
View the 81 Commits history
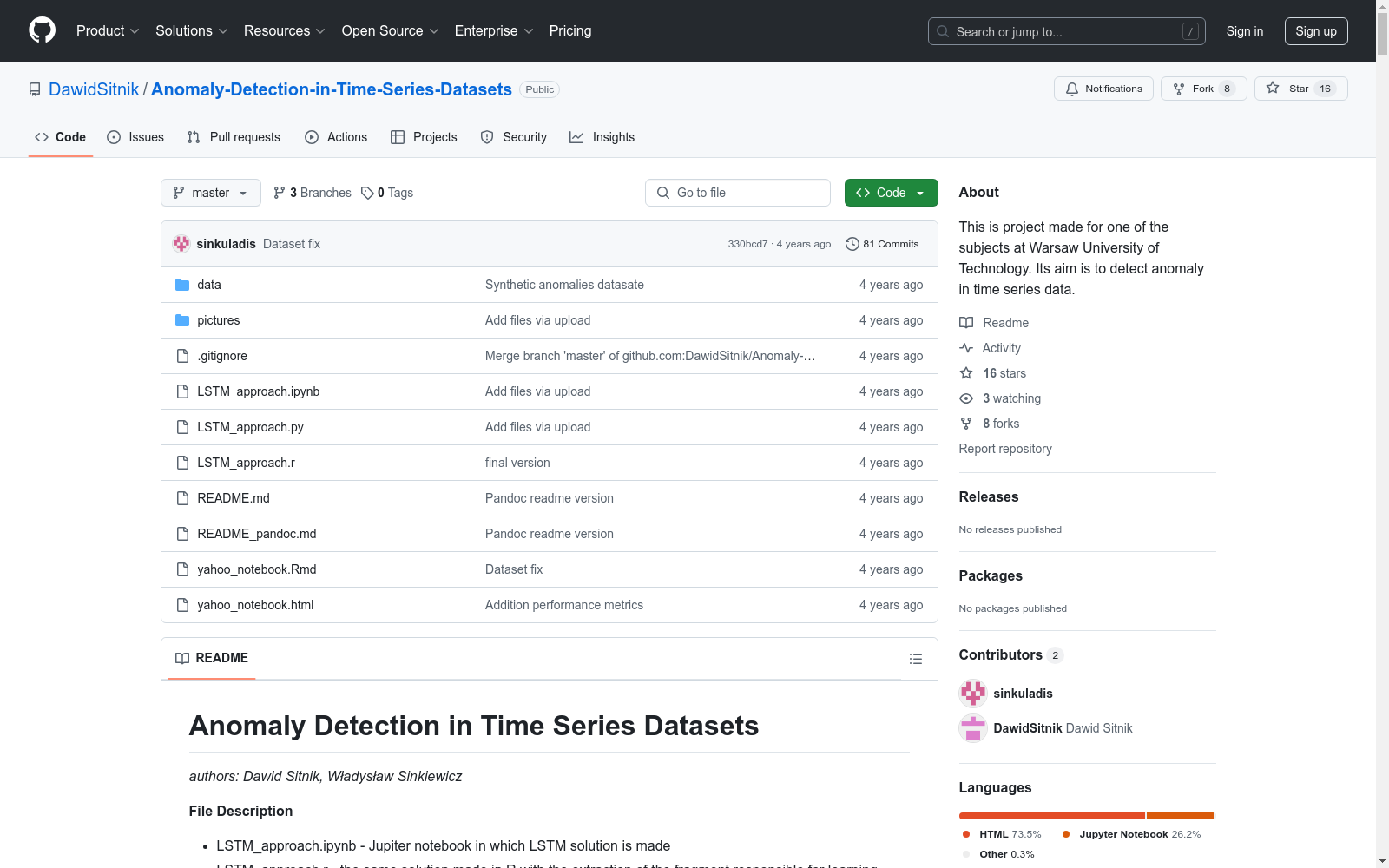pos(882,244)
